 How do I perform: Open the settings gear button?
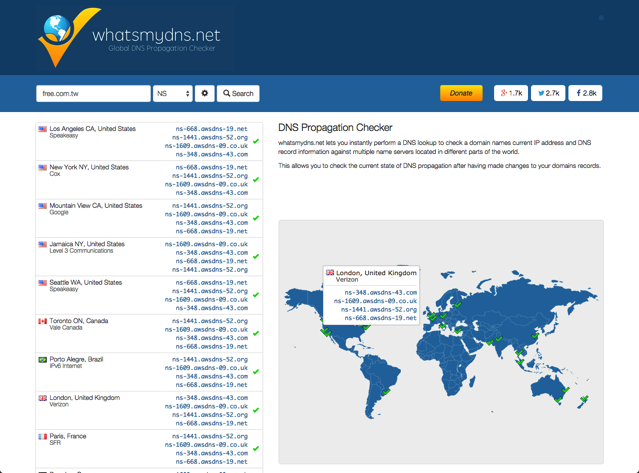pyautogui.click(x=205, y=93)
